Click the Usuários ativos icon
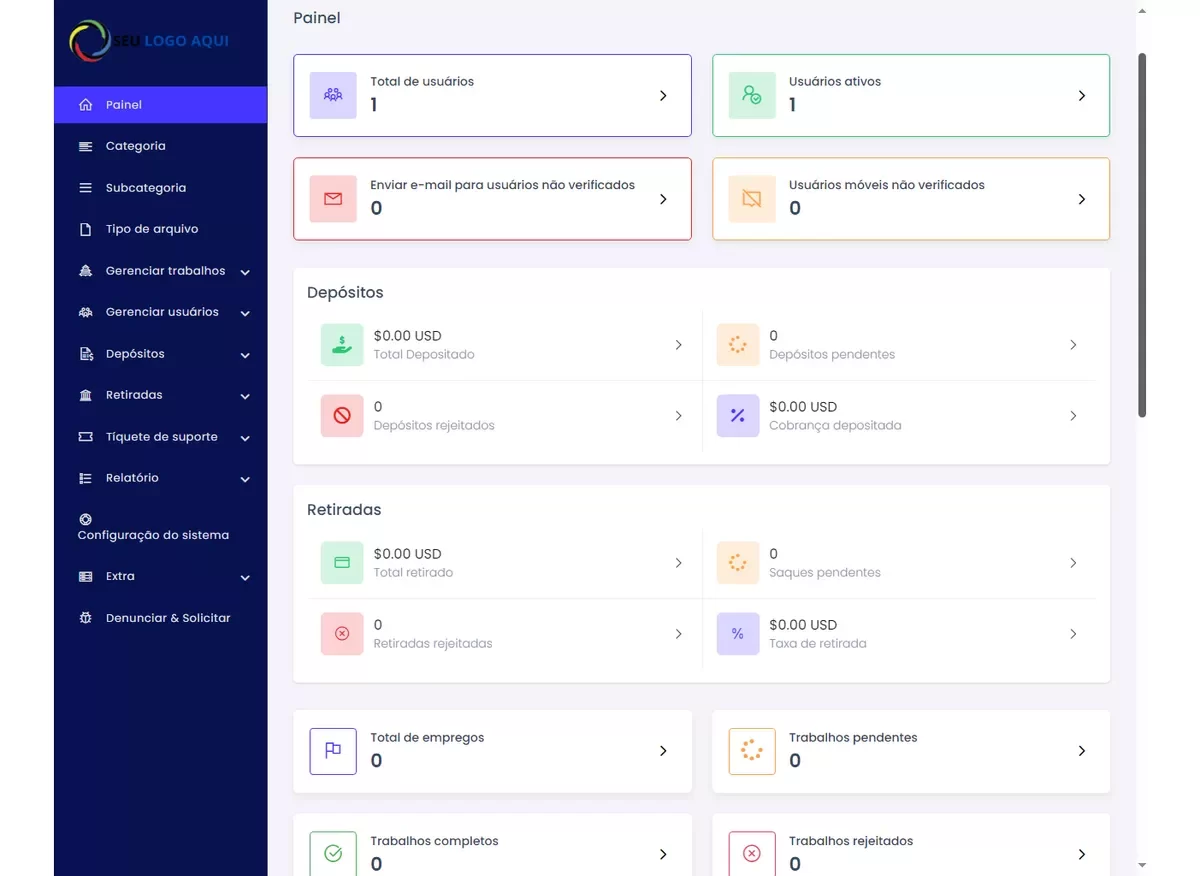The width and height of the screenshot is (1200, 876). pyautogui.click(x=751, y=95)
